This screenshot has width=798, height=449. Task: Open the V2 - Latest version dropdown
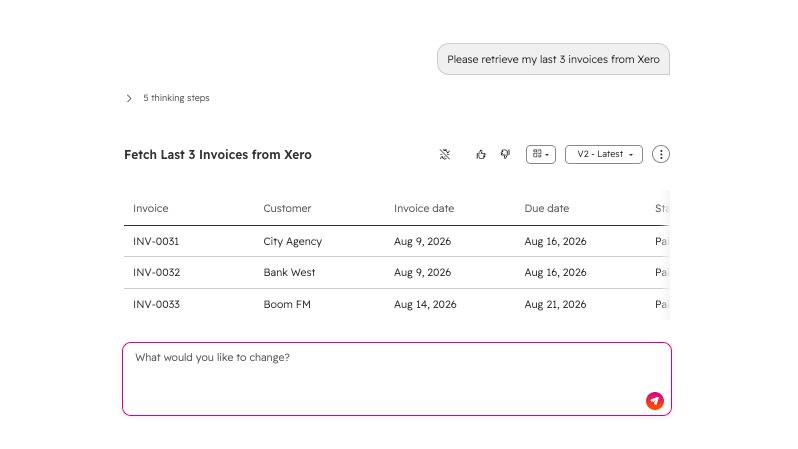point(604,154)
